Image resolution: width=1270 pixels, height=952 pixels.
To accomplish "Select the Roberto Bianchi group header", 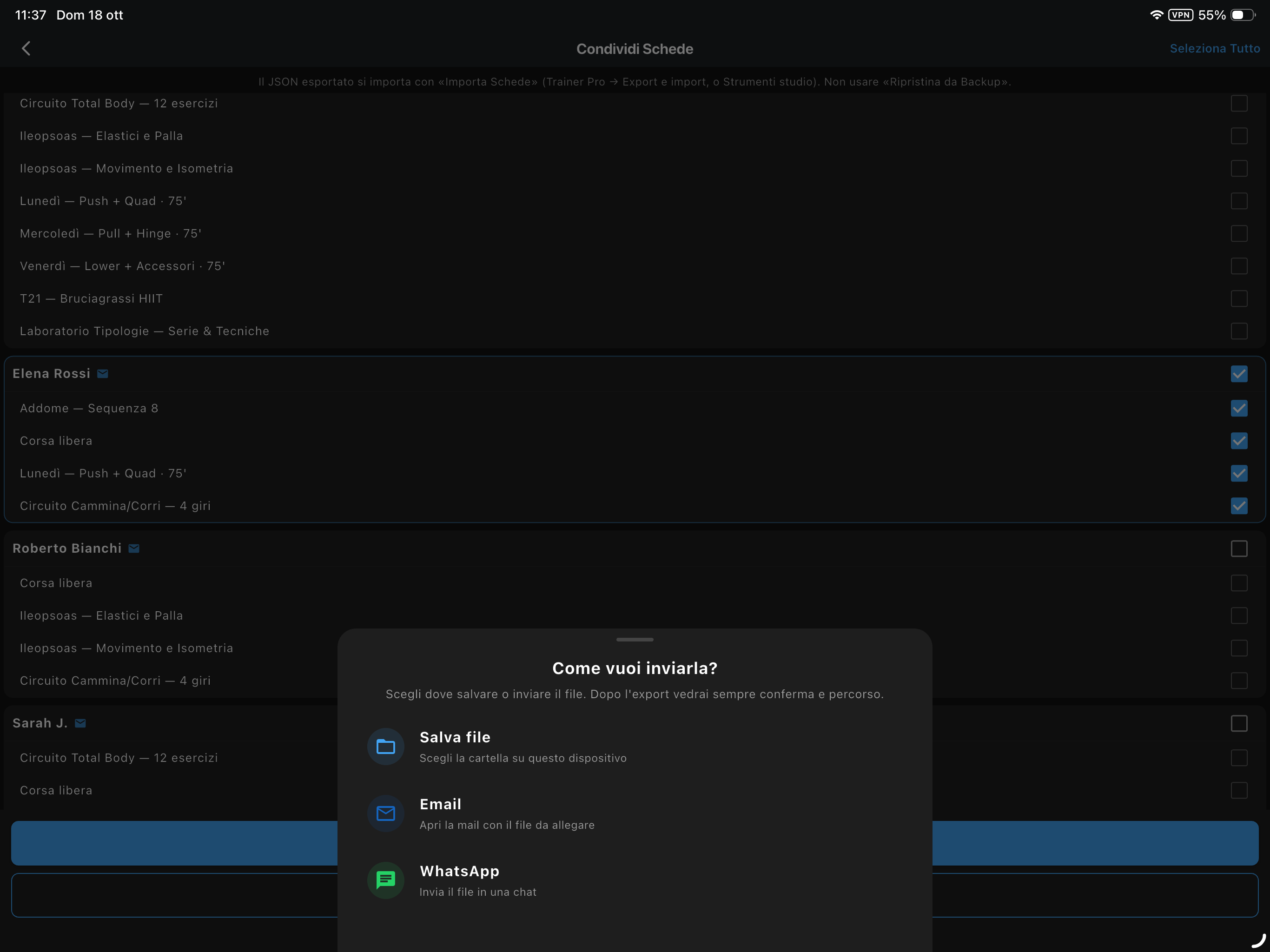I will click(635, 549).
